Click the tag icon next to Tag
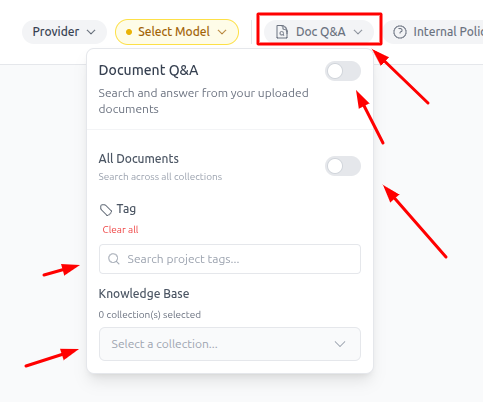483x402 pixels. click(x=106, y=210)
